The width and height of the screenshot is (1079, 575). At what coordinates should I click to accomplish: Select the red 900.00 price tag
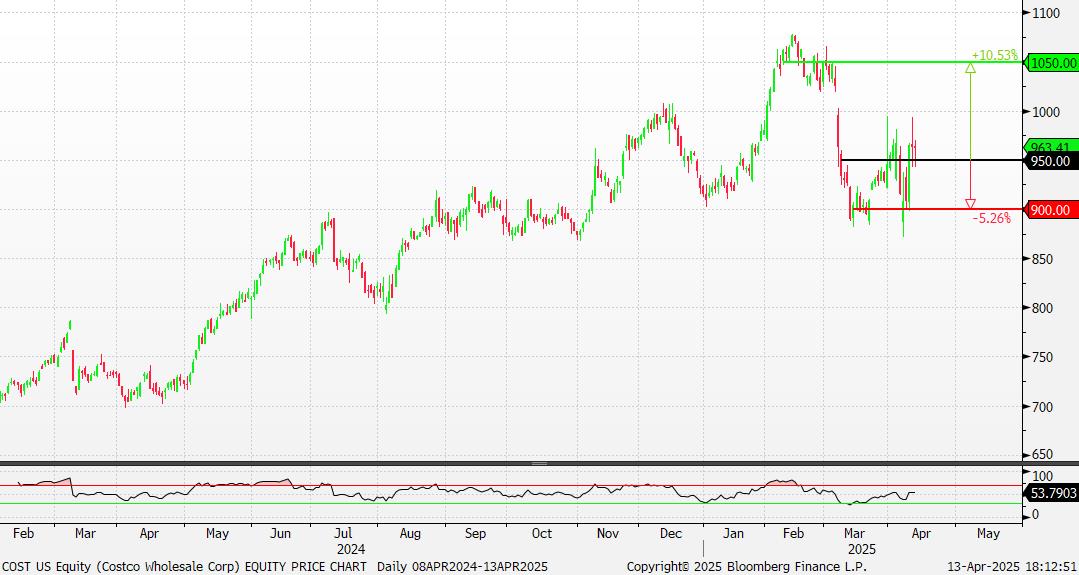click(1051, 210)
